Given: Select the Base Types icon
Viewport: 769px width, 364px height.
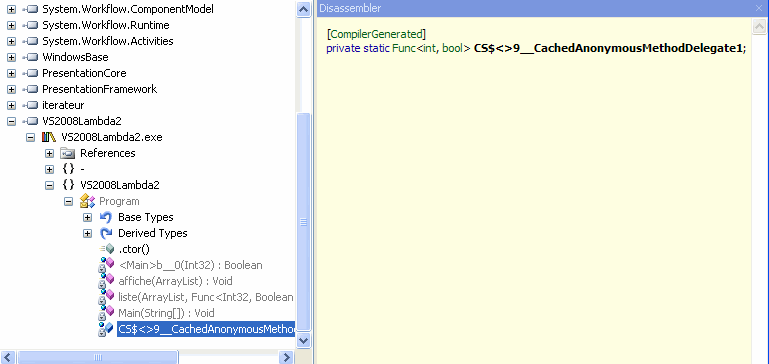Looking at the screenshot, I should (x=106, y=217).
